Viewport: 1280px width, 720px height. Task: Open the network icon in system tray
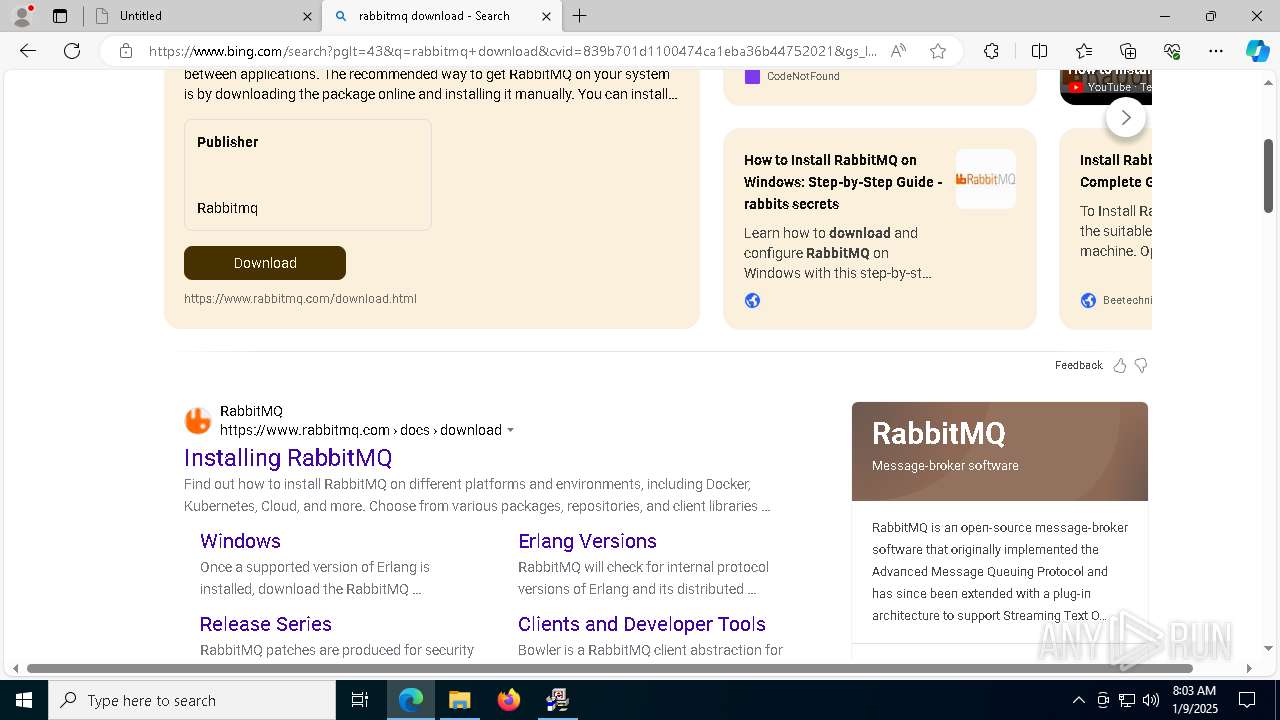click(1127, 700)
